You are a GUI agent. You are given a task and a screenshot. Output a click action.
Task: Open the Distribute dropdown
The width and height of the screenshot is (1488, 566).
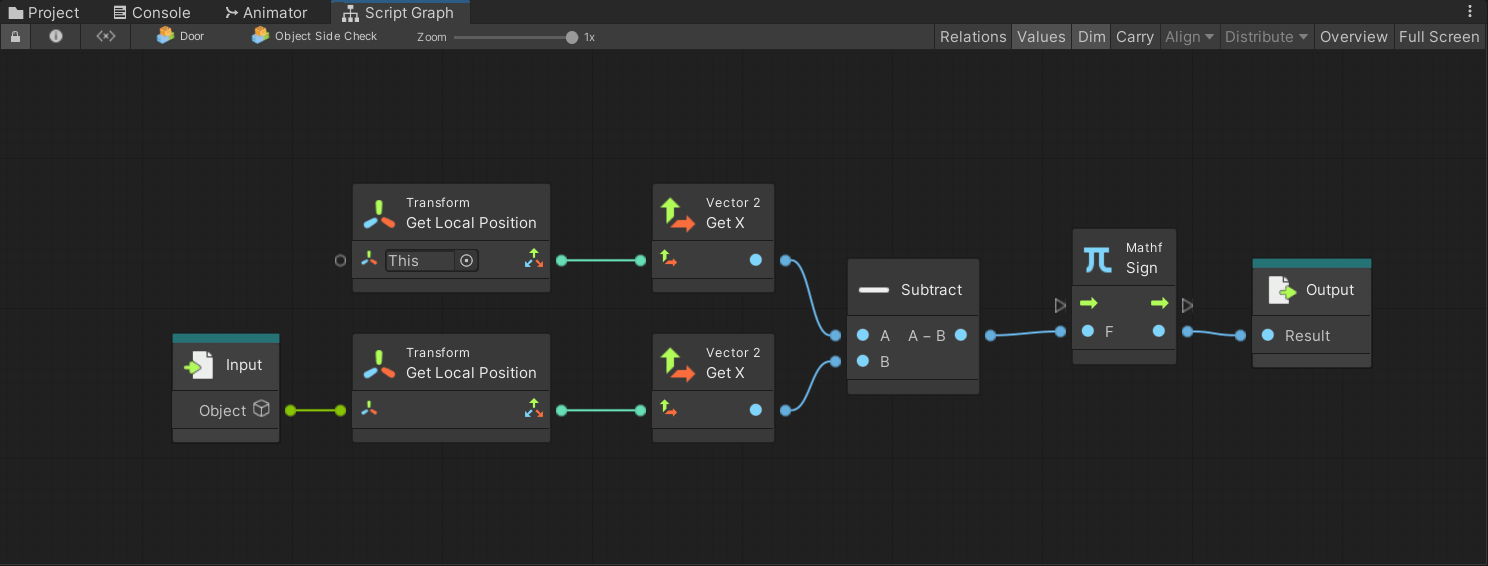pyautogui.click(x=1266, y=37)
